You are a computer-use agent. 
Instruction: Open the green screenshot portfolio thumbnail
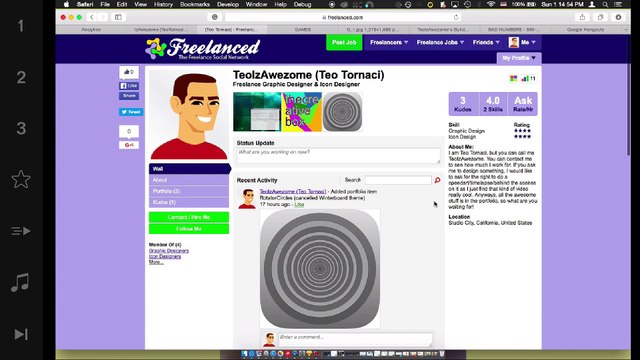click(257, 112)
